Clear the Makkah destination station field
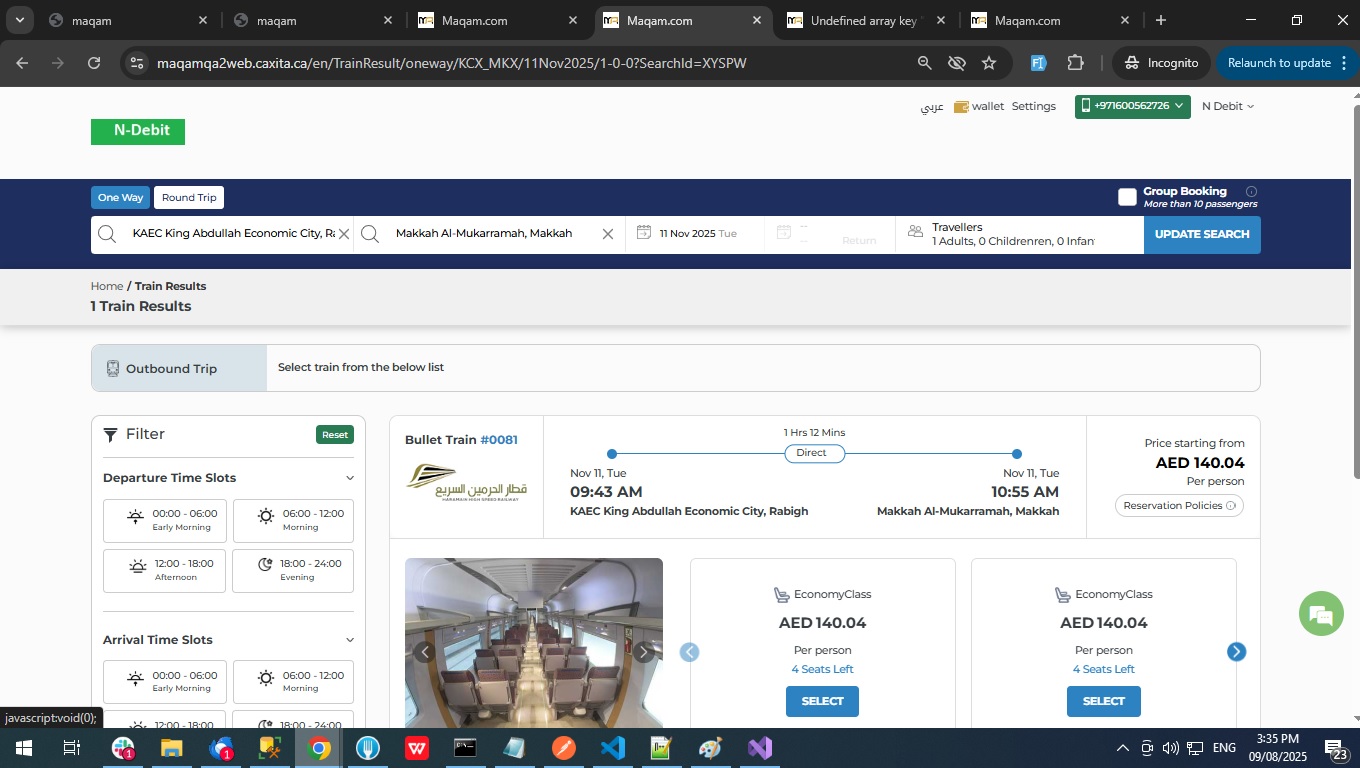 (x=607, y=234)
